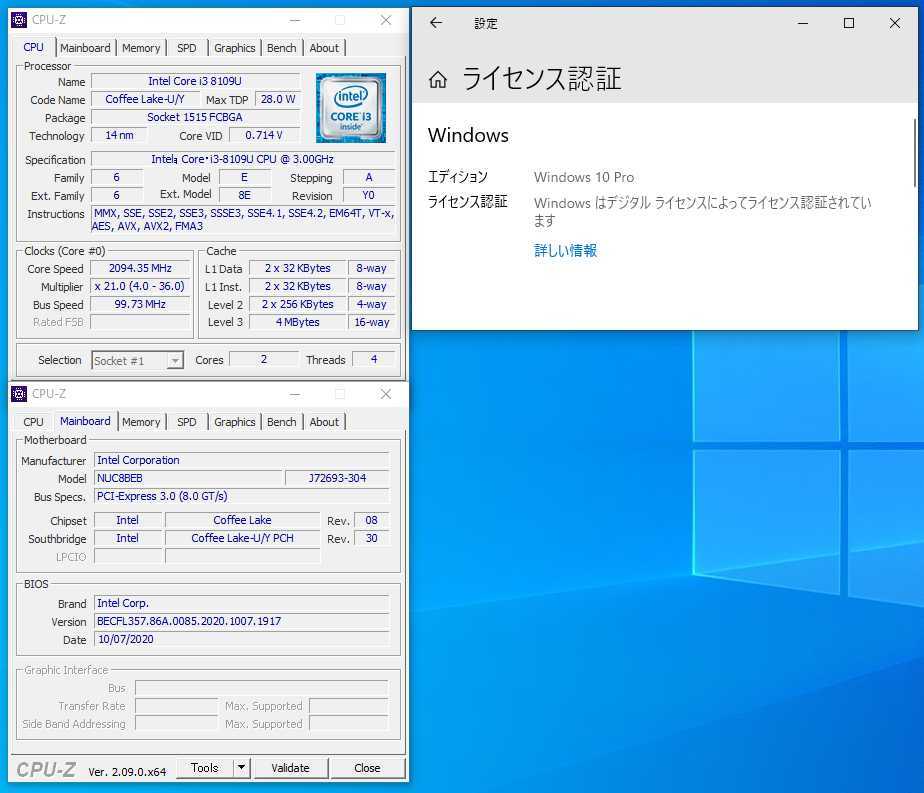
Task: Go to Bench tab in the Motherboard window
Action: (282, 422)
